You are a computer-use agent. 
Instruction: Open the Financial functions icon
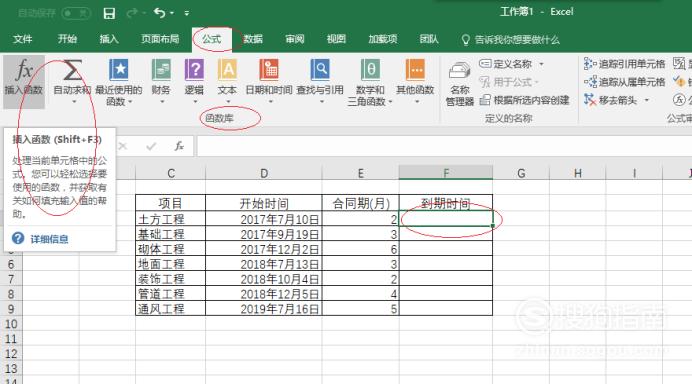click(161, 70)
